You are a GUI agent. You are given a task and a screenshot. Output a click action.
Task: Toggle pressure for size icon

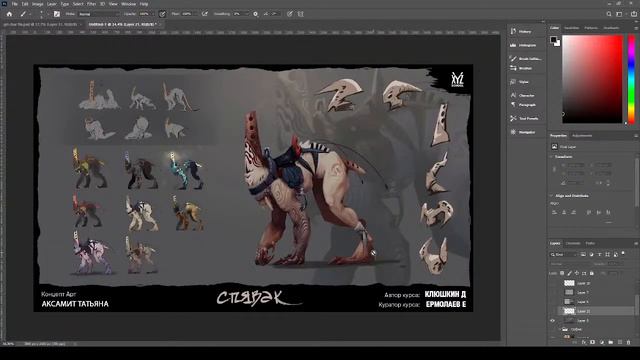coord(289,14)
